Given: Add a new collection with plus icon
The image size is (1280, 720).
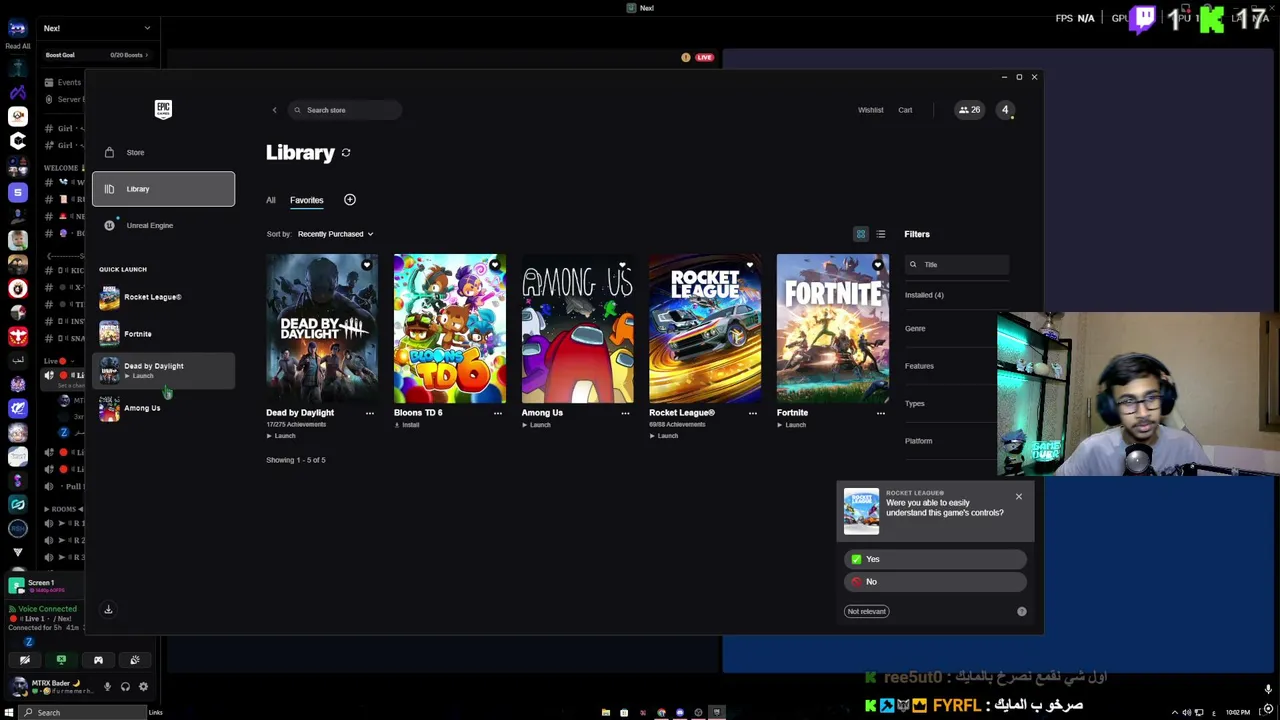Looking at the screenshot, I should click(350, 200).
